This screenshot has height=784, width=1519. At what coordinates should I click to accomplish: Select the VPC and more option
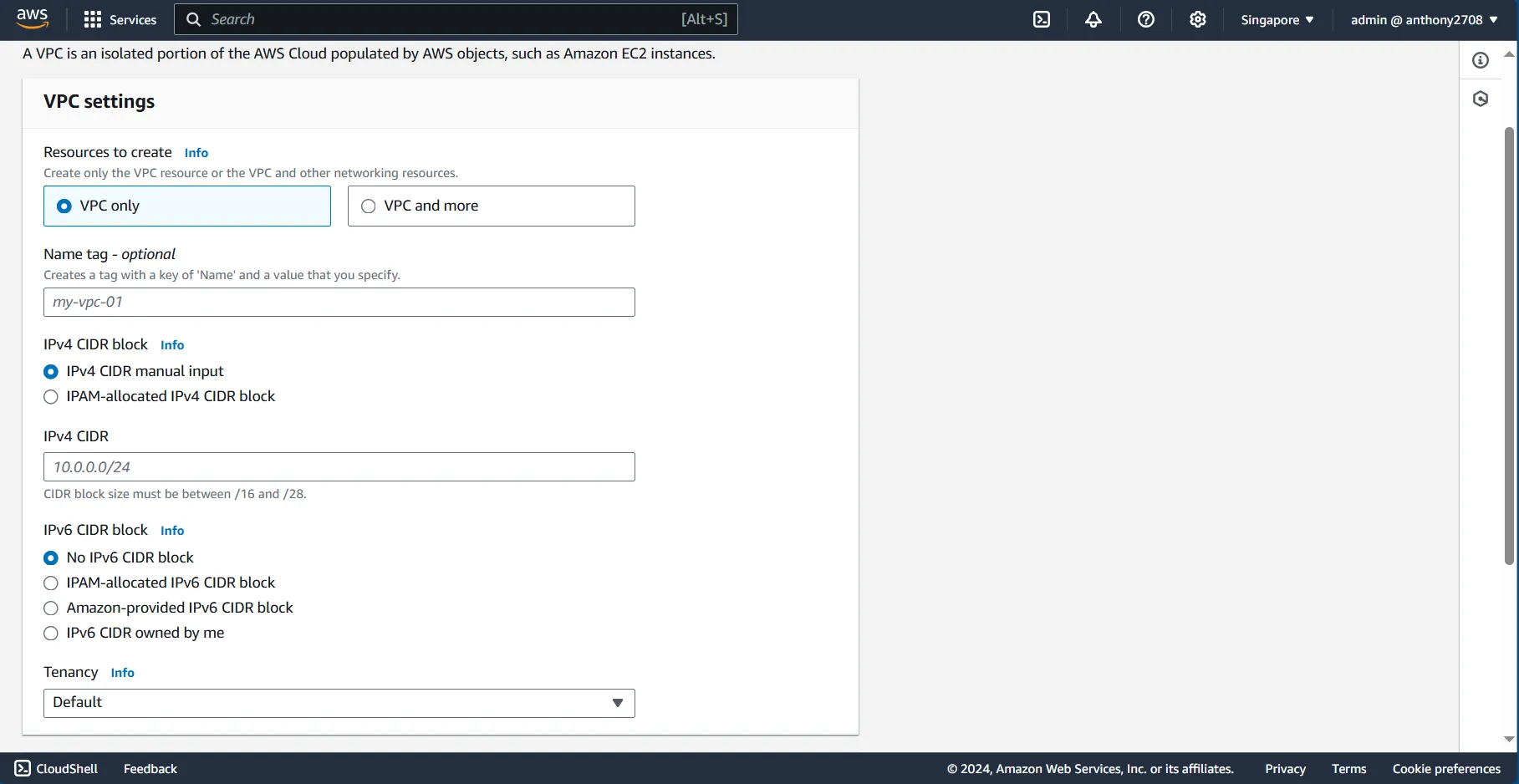click(492, 206)
